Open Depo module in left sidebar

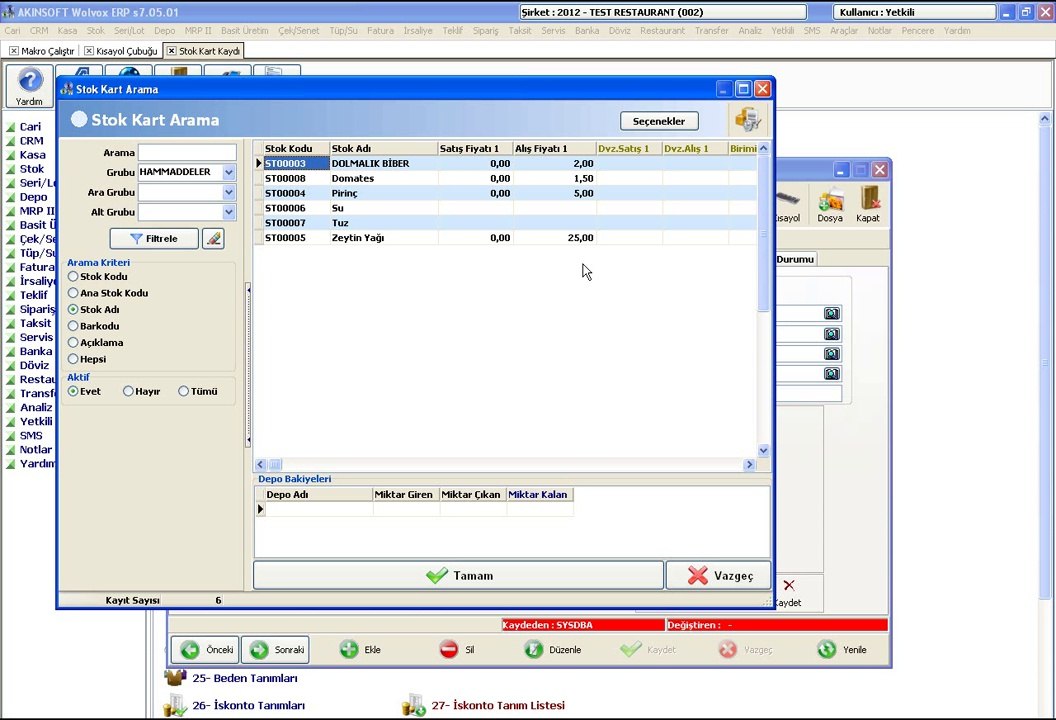coord(33,197)
